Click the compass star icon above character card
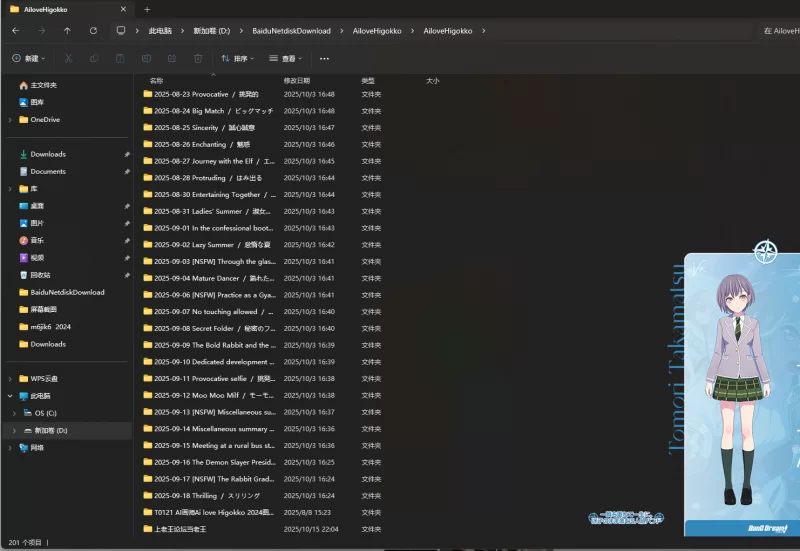800x551 pixels. [765, 251]
